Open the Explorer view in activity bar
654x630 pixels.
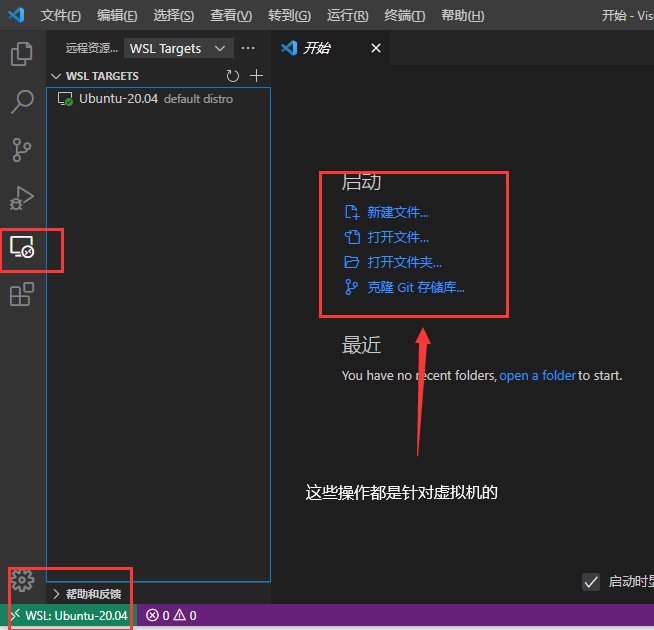(22, 54)
